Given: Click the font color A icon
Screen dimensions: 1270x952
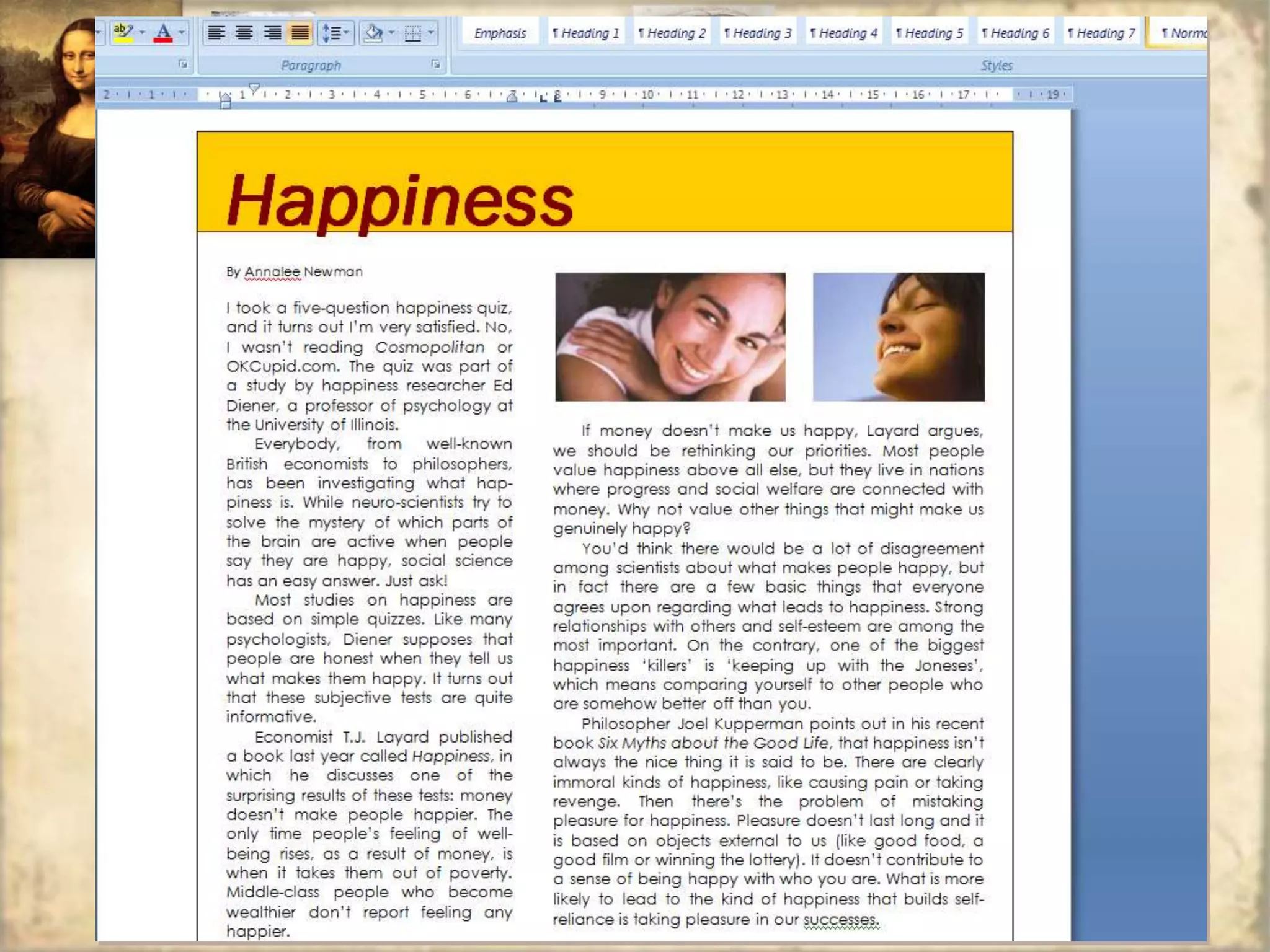Looking at the screenshot, I should [163, 32].
